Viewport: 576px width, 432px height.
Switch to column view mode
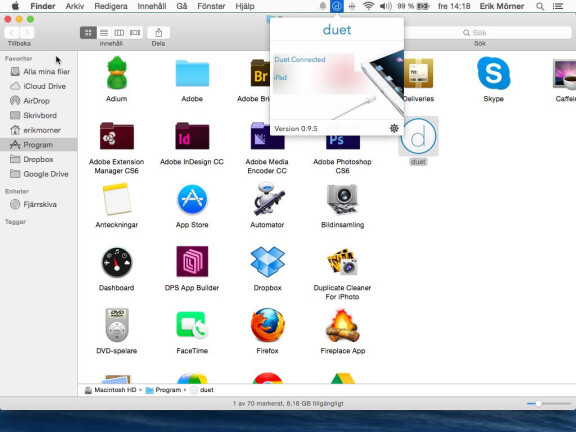tap(119, 33)
